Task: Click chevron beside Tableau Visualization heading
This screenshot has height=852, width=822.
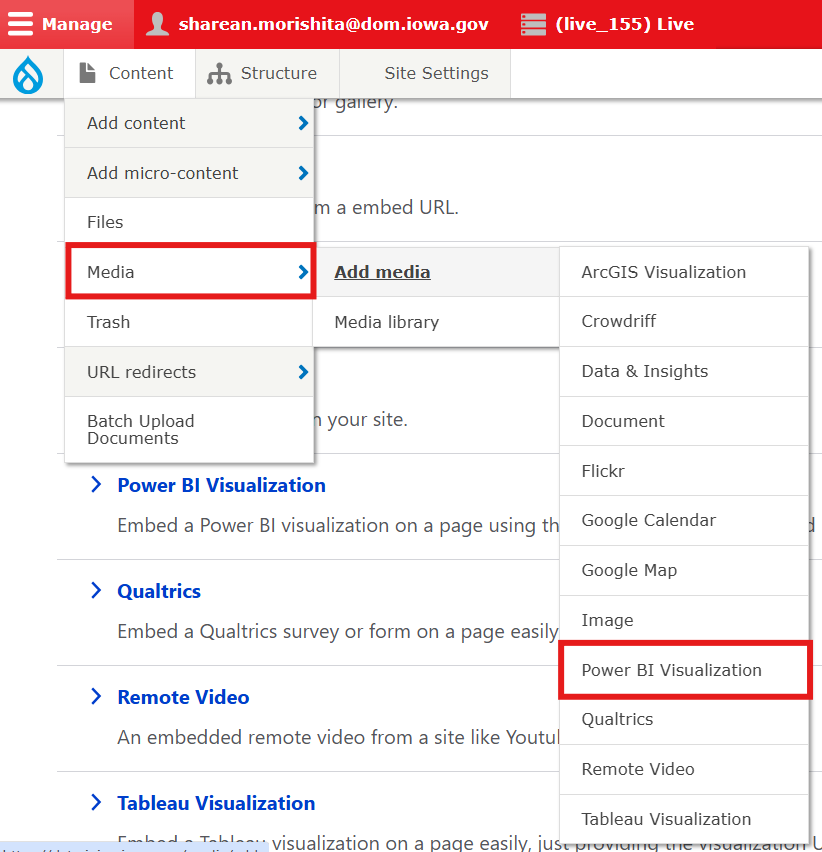Action: [96, 802]
